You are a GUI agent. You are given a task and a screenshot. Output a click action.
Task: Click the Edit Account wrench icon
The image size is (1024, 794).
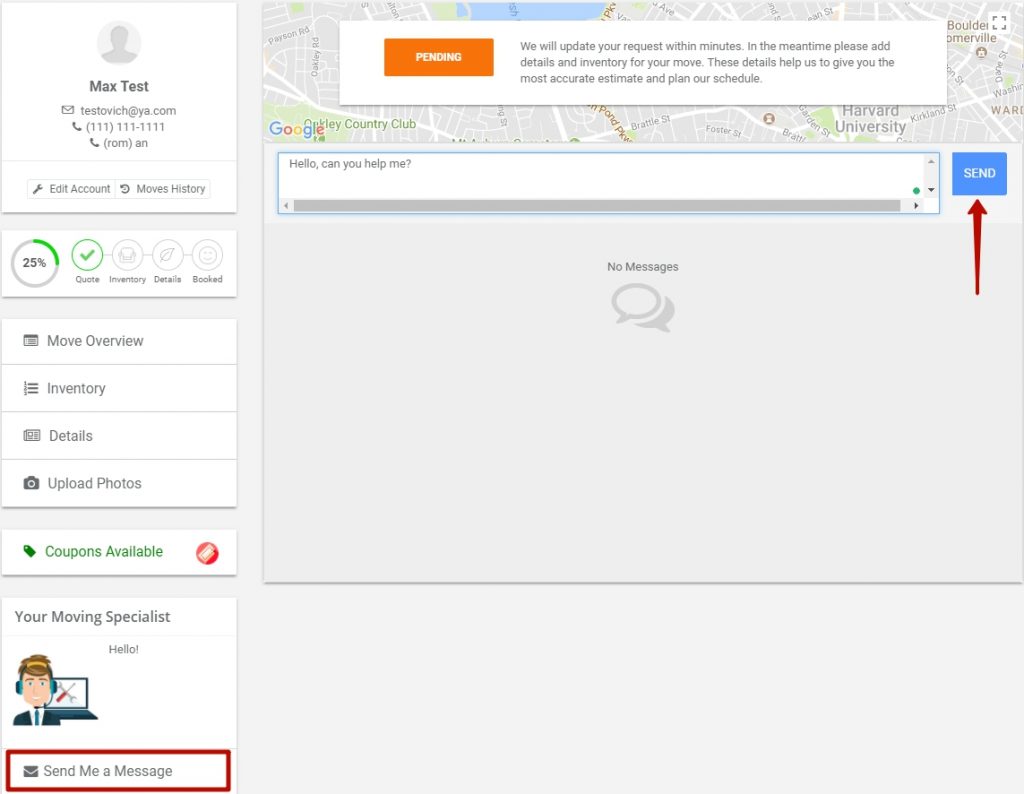(x=40, y=188)
